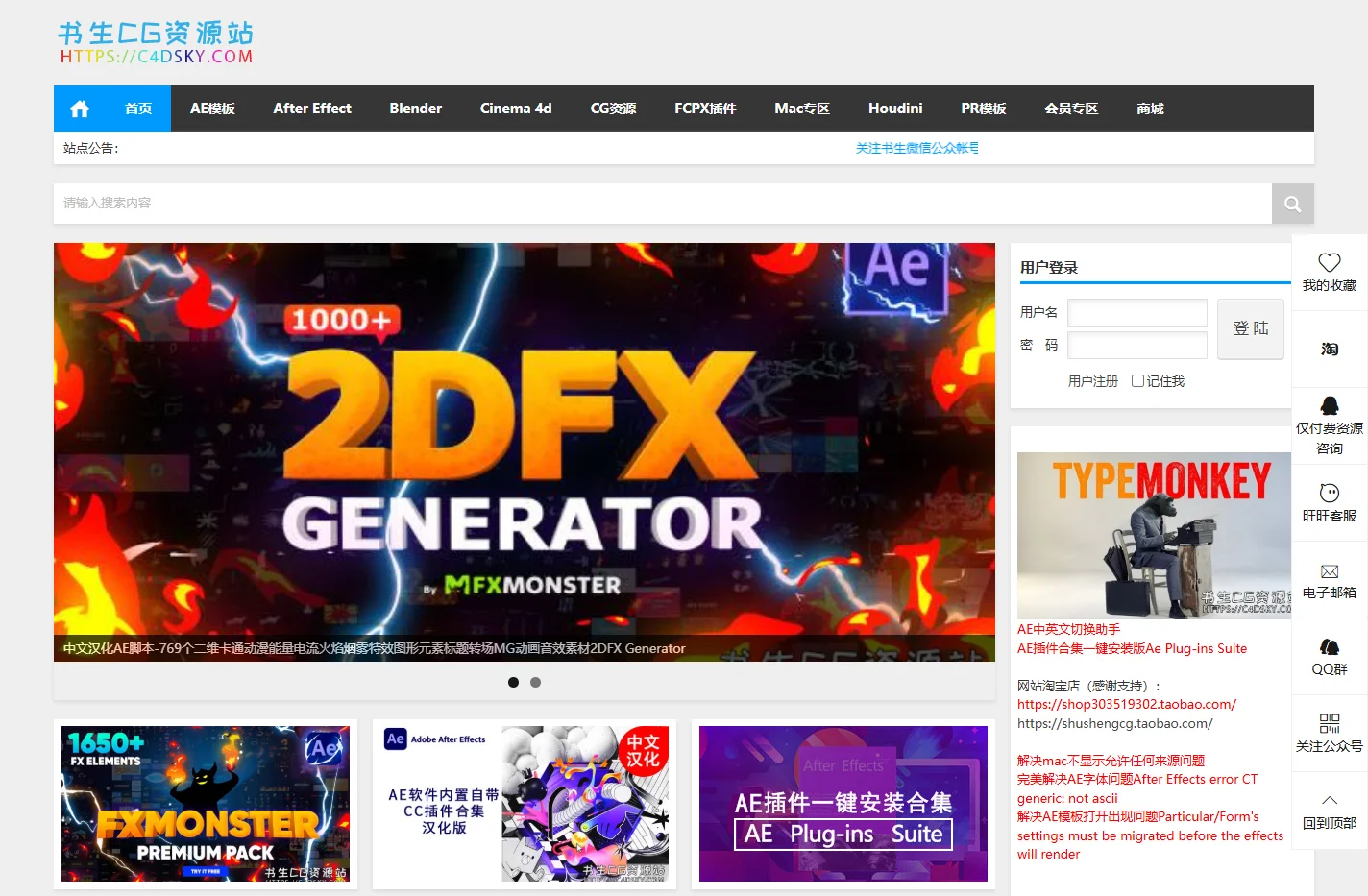The width and height of the screenshot is (1368, 896).
Task: Open the Cinema 4d menu item
Action: pos(516,109)
